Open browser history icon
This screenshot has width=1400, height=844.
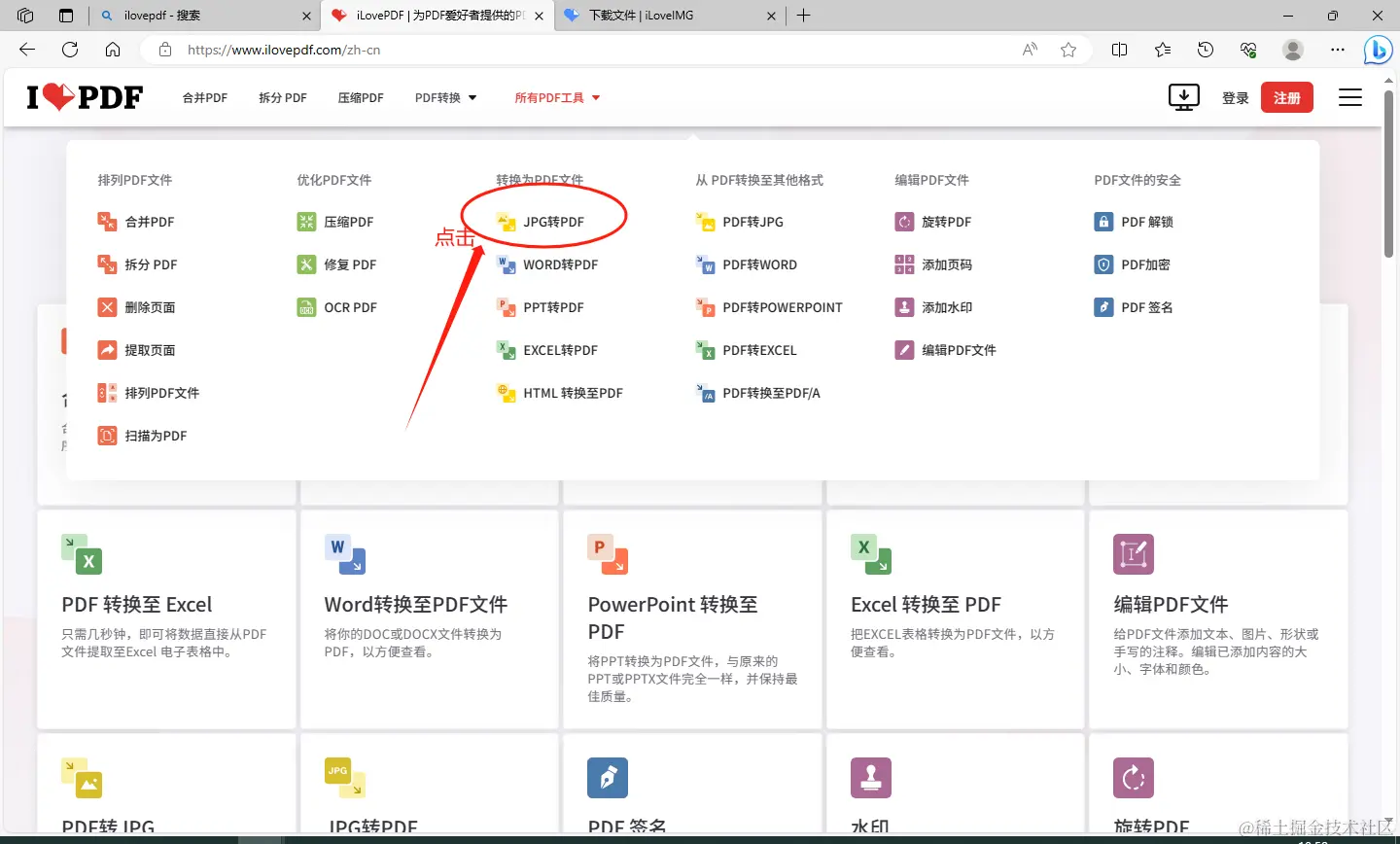(x=1206, y=50)
